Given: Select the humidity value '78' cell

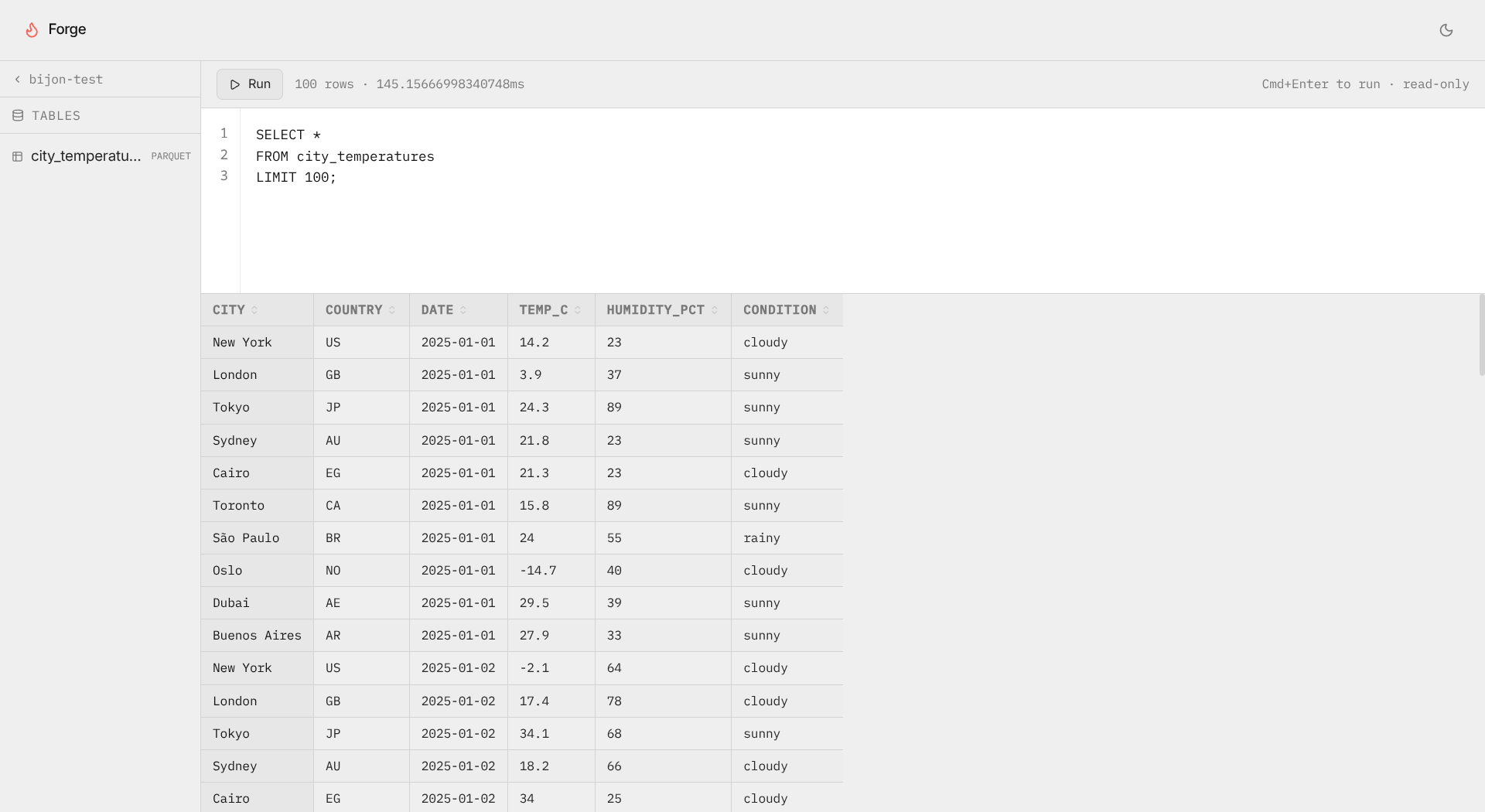Looking at the screenshot, I should click(x=664, y=701).
